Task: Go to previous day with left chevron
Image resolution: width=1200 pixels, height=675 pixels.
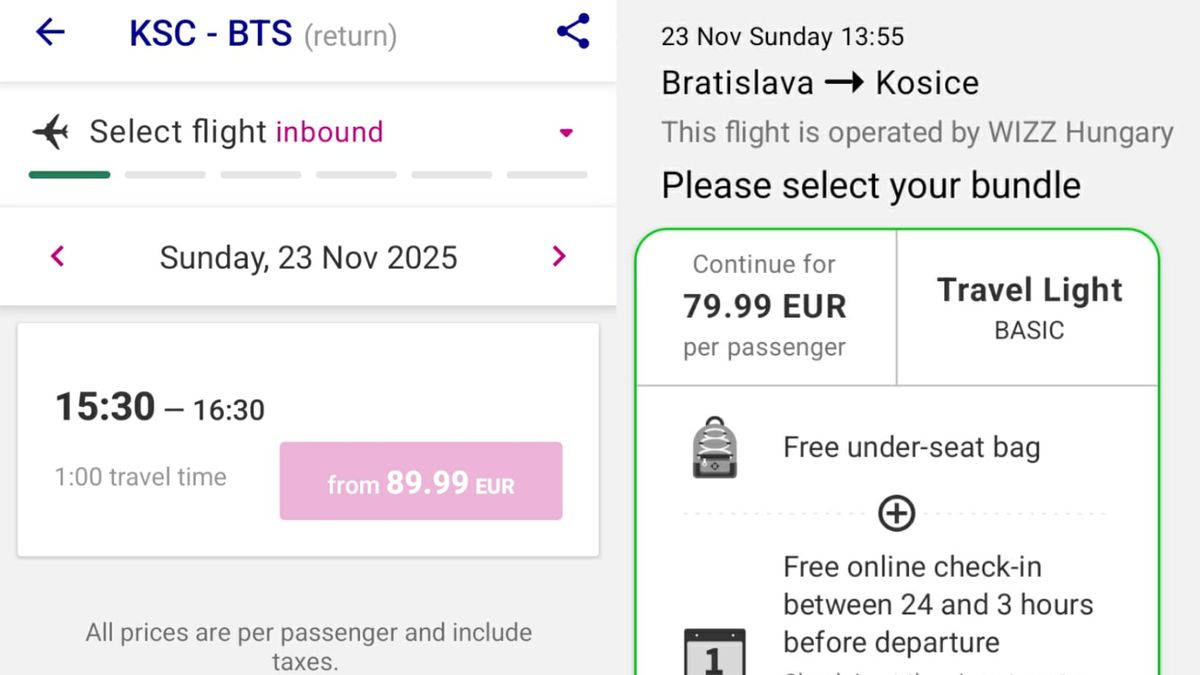Action: coord(58,257)
